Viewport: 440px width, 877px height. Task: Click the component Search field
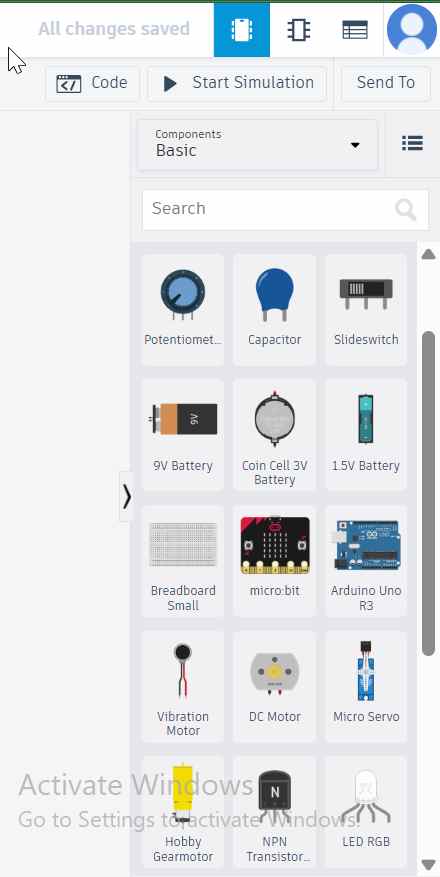click(x=285, y=210)
